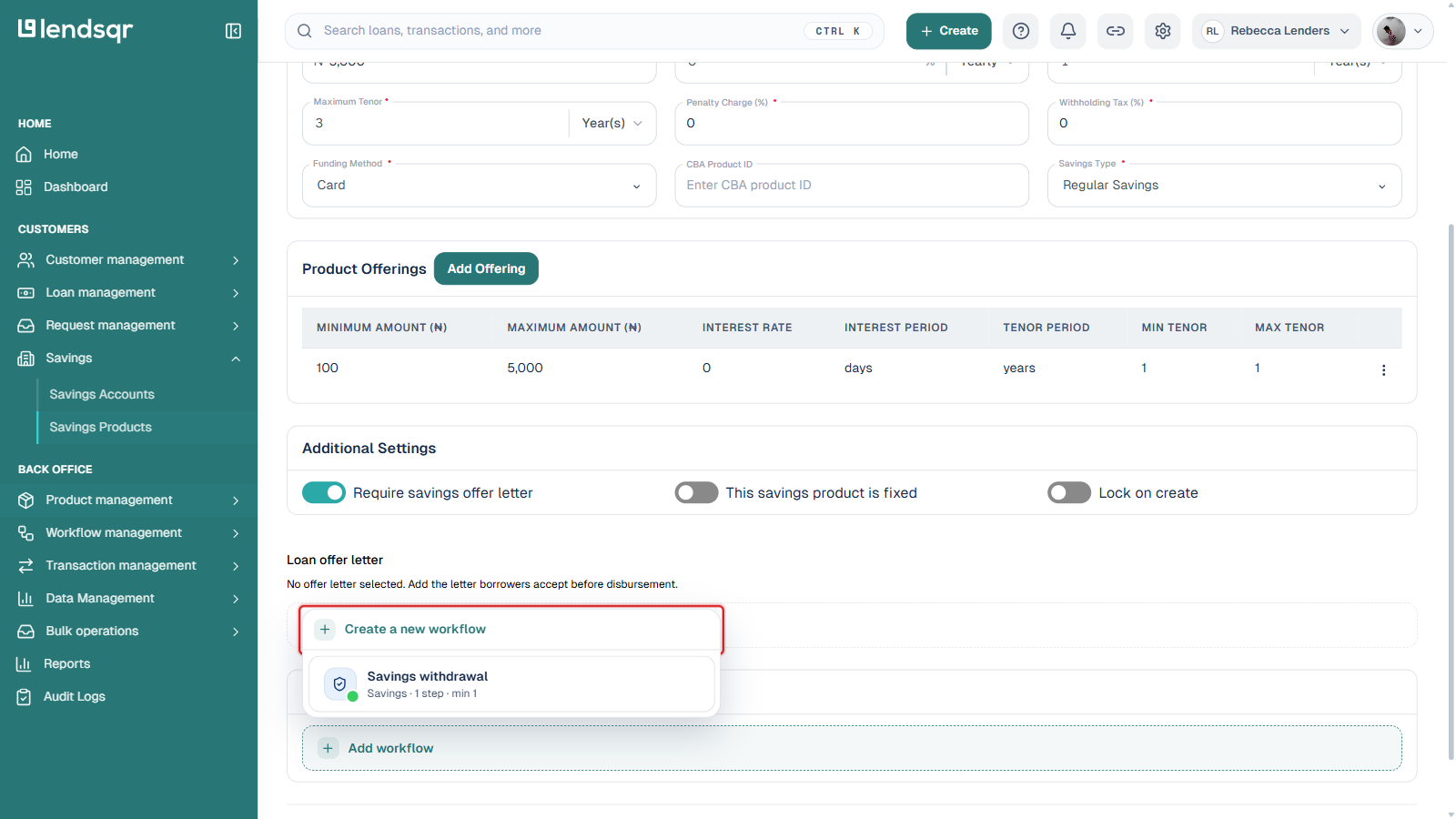Click the Savings withdrawal shield icon
This screenshot has width=1456, height=819.
[339, 684]
